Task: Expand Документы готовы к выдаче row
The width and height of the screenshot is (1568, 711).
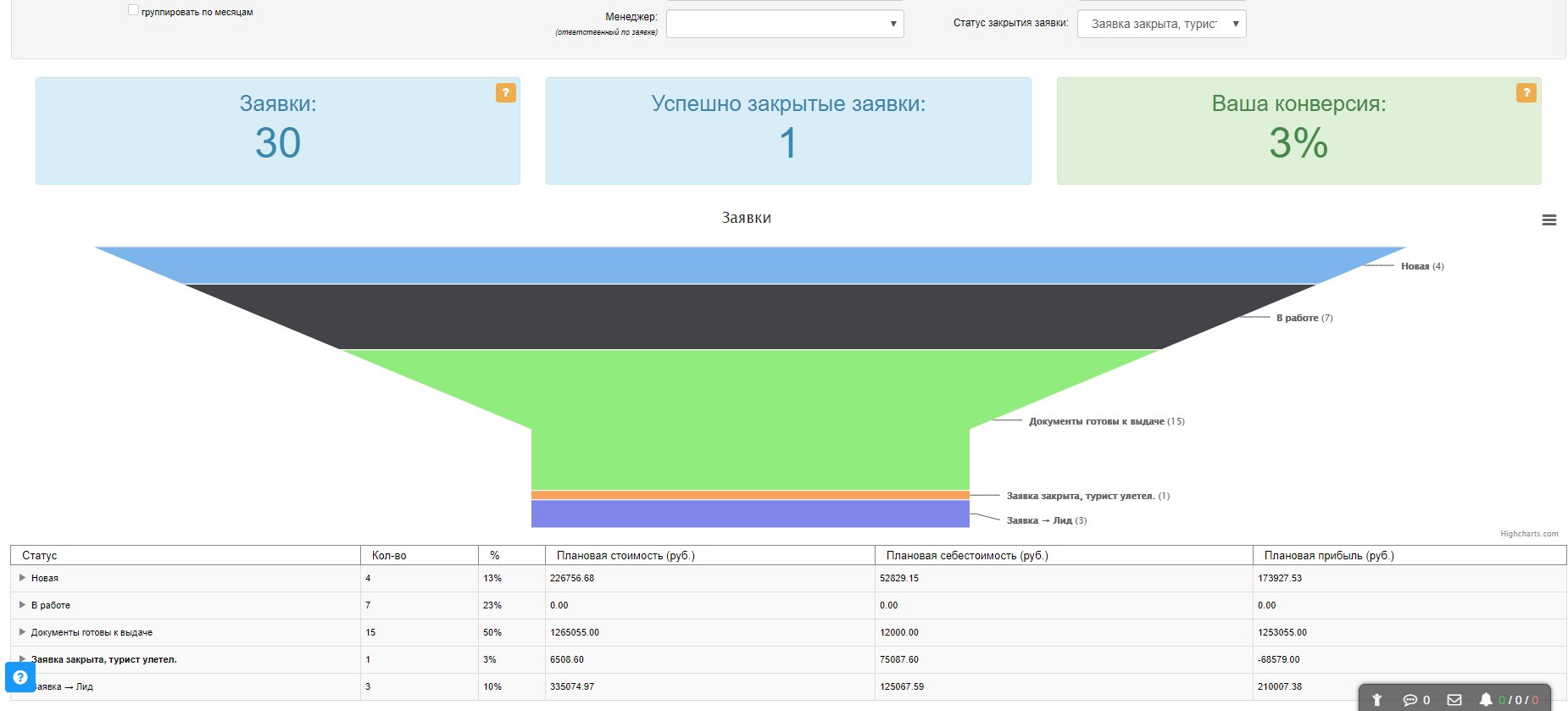Action: pos(23,632)
